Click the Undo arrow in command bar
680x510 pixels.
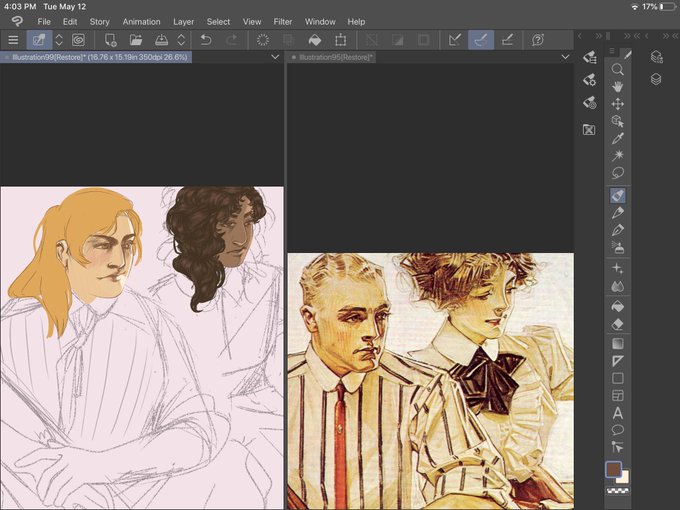pyautogui.click(x=206, y=40)
